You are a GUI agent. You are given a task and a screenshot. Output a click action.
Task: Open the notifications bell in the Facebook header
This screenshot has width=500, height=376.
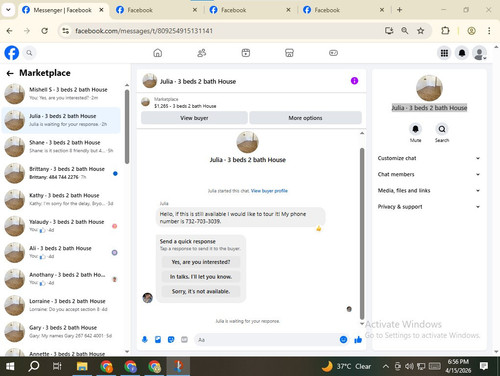pos(462,53)
